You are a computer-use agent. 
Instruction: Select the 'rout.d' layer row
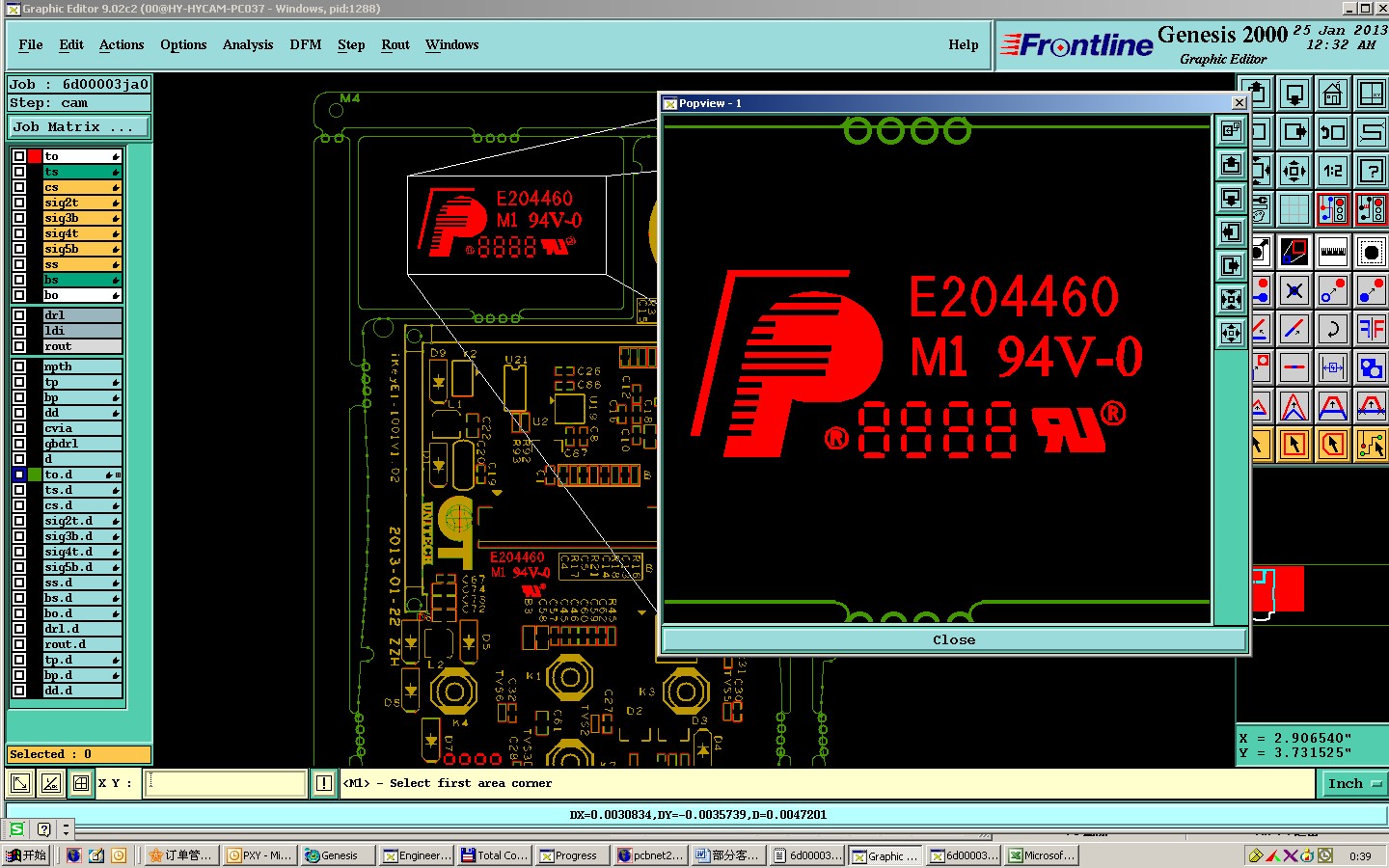pos(82,644)
